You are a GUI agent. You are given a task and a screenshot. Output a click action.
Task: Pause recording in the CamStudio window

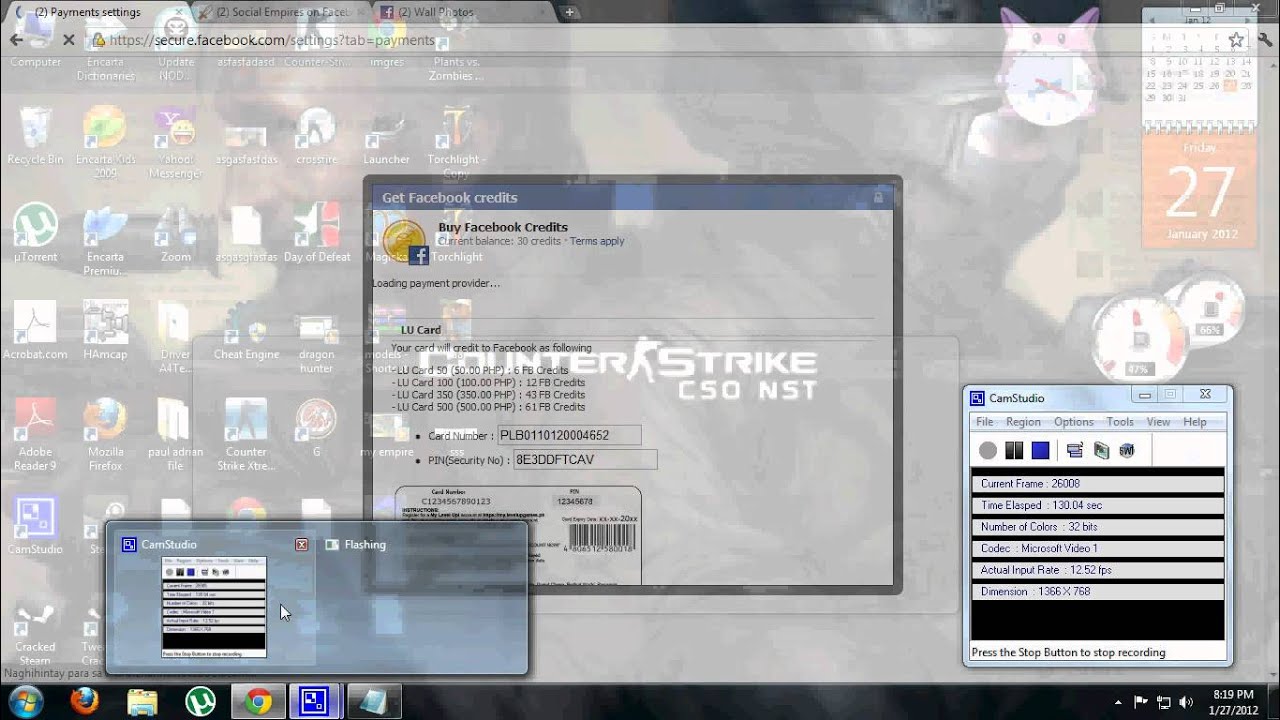pos(1014,451)
